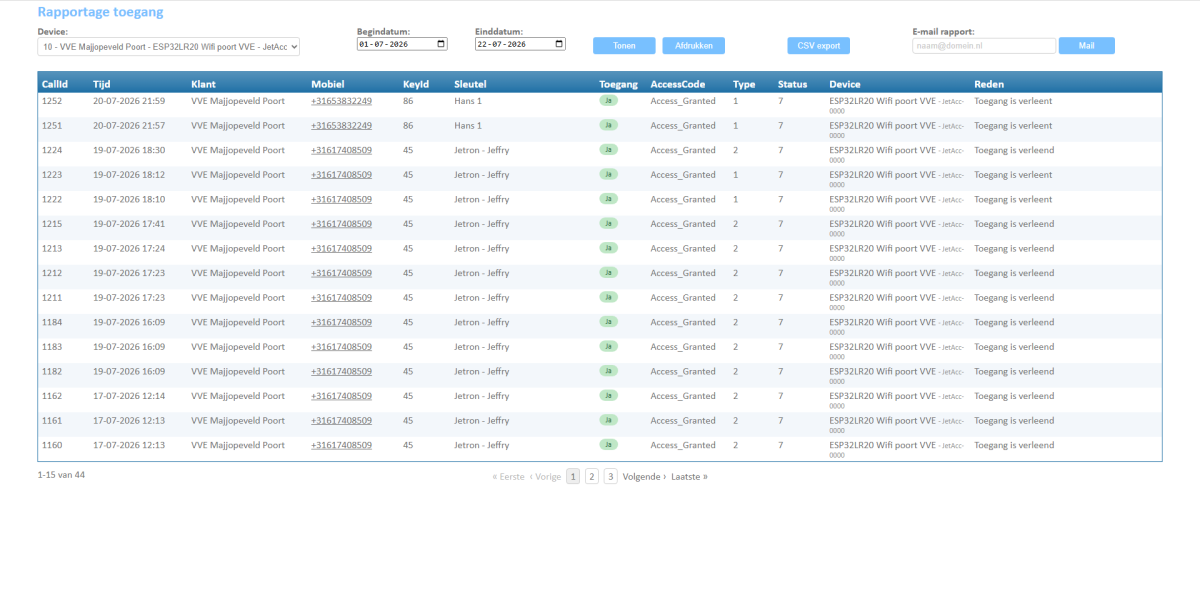Open mobile number link in row 1223
This screenshot has height=590, width=1200.
click(341, 175)
